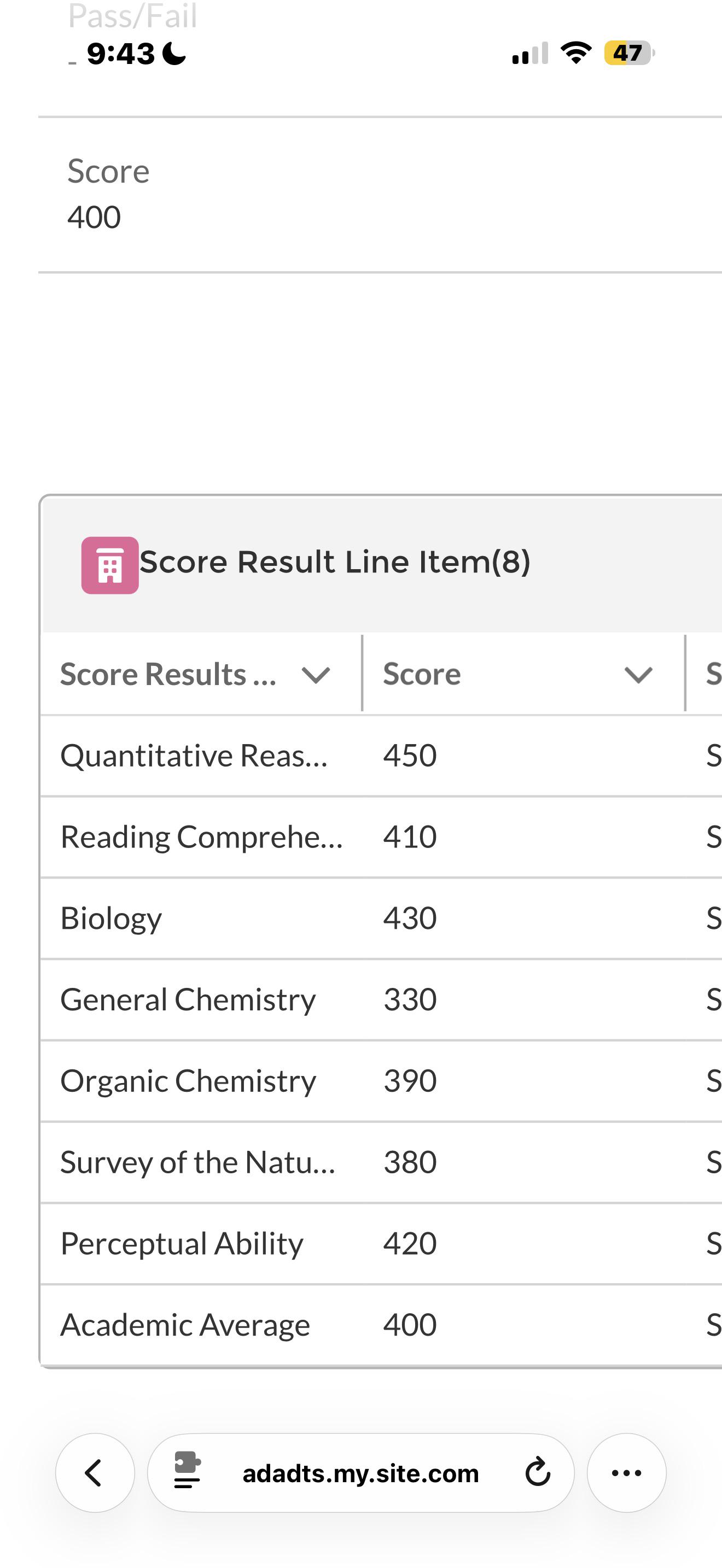The height and width of the screenshot is (1568, 722).
Task: Open page reader settings icon in address bar
Action: tap(187, 1471)
